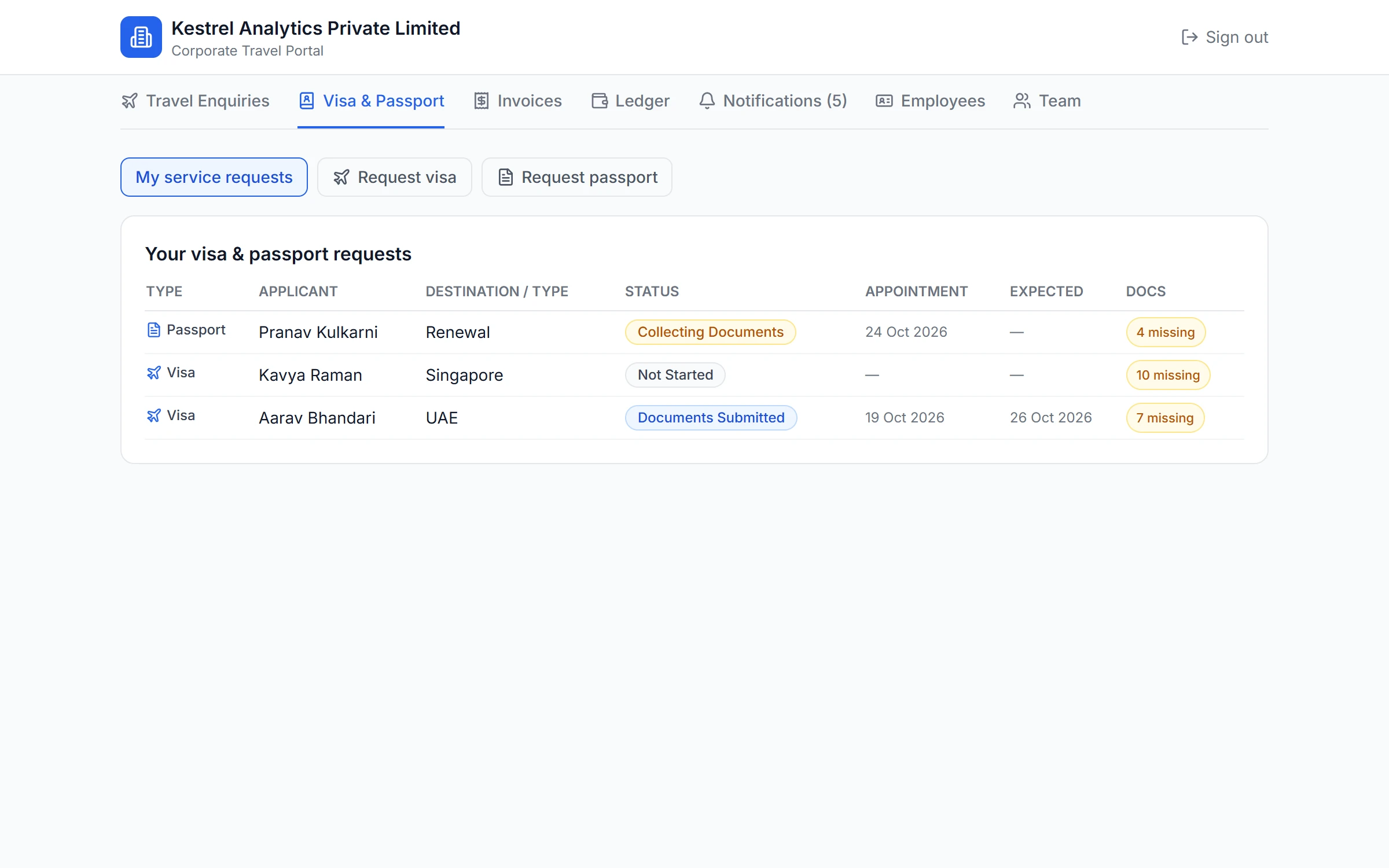Click the Passport type label in first row
Screen dimensions: 1389x868
[196, 330]
